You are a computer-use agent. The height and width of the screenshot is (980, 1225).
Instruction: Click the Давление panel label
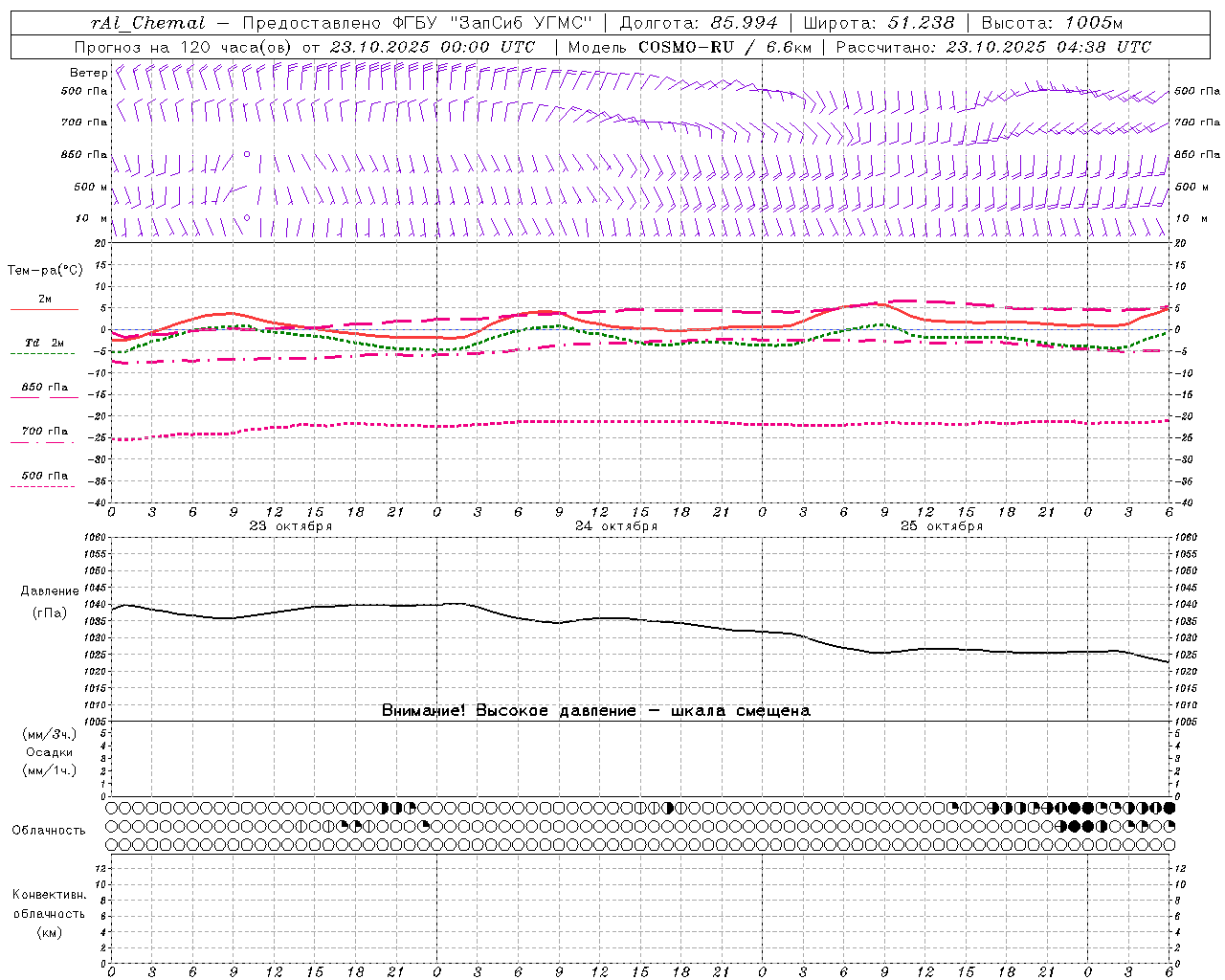[50, 591]
